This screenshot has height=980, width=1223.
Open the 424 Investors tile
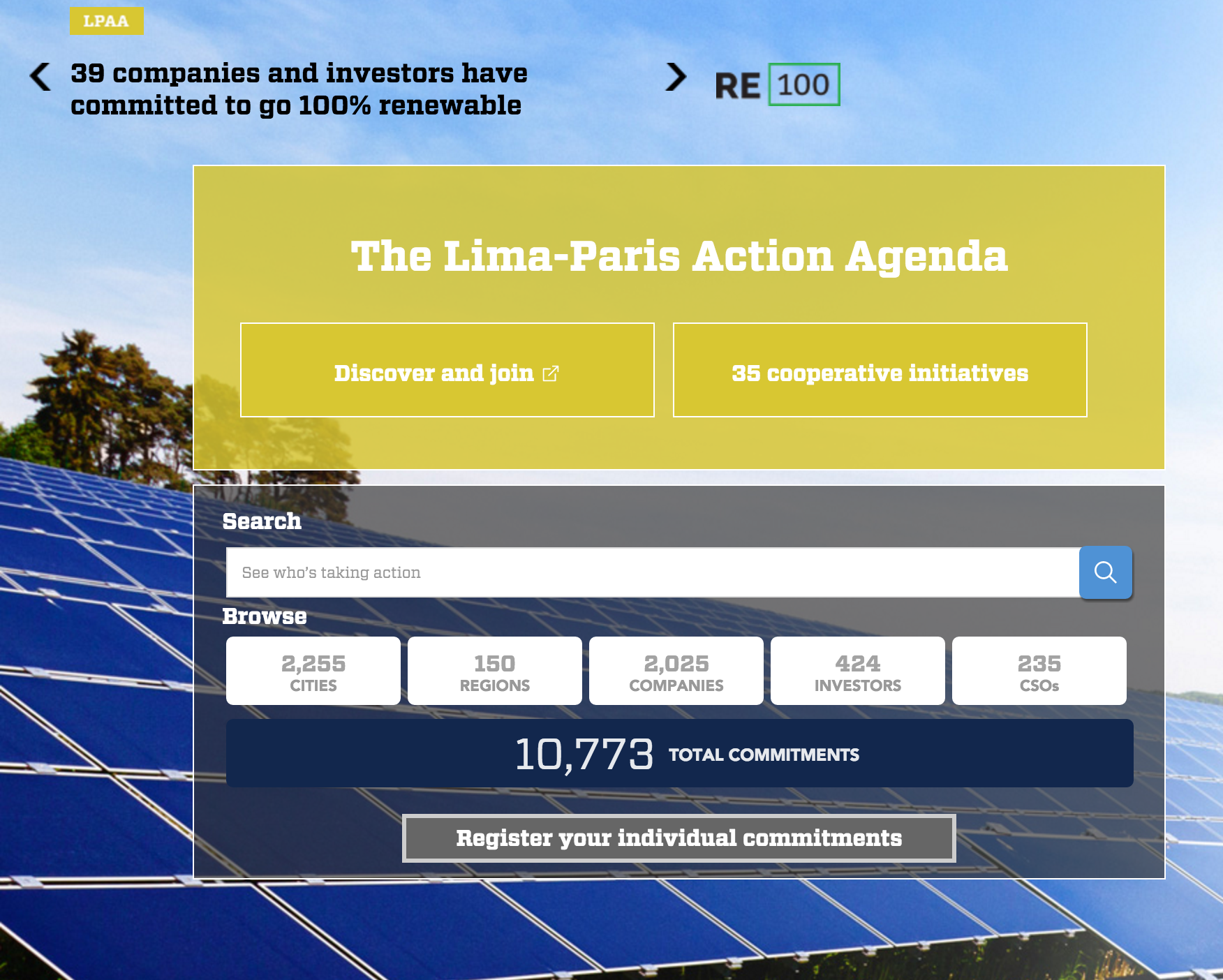[858, 671]
